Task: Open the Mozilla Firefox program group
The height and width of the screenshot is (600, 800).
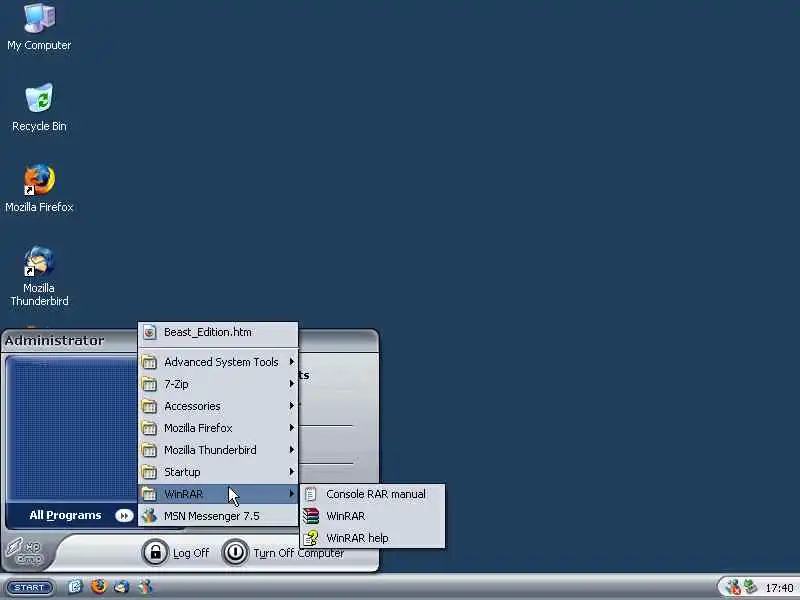Action: [218, 428]
